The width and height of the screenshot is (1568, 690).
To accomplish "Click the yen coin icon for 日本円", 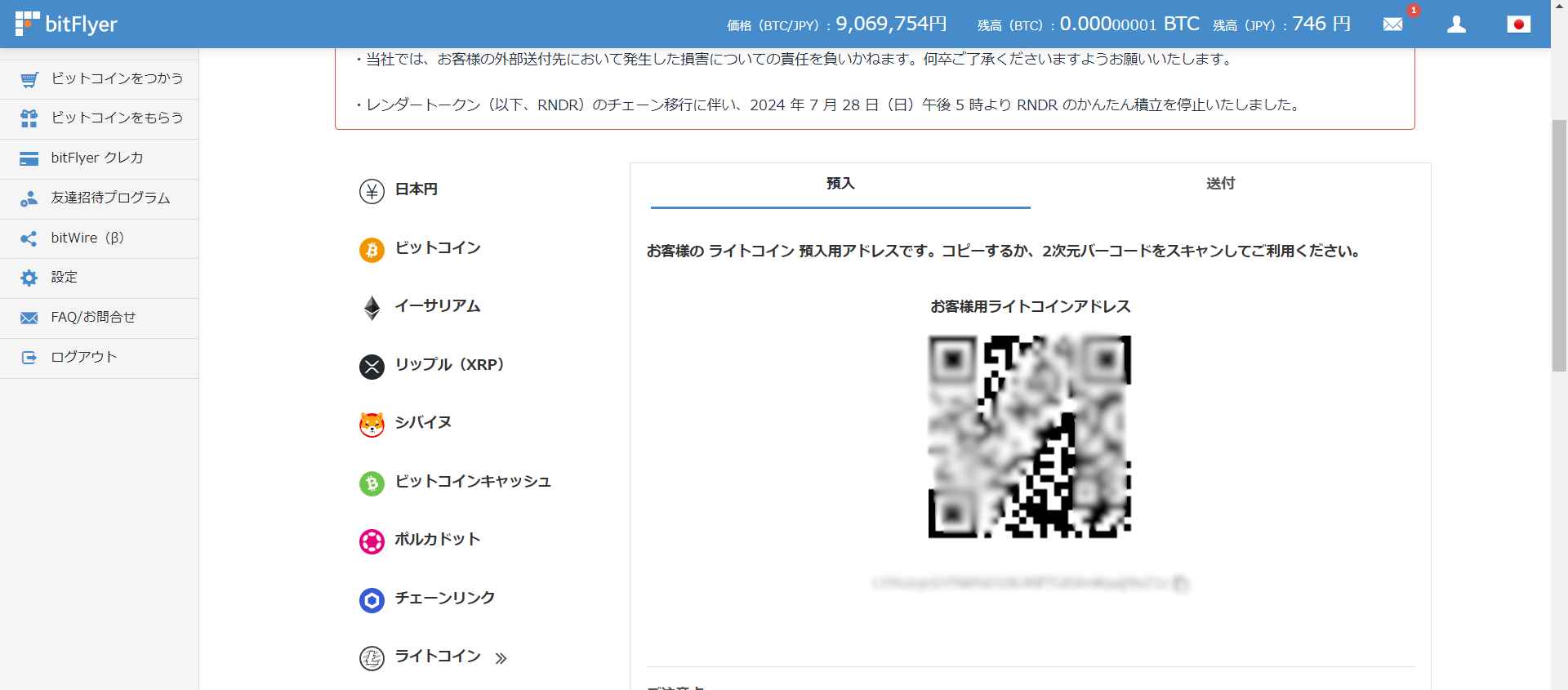I will (x=372, y=191).
